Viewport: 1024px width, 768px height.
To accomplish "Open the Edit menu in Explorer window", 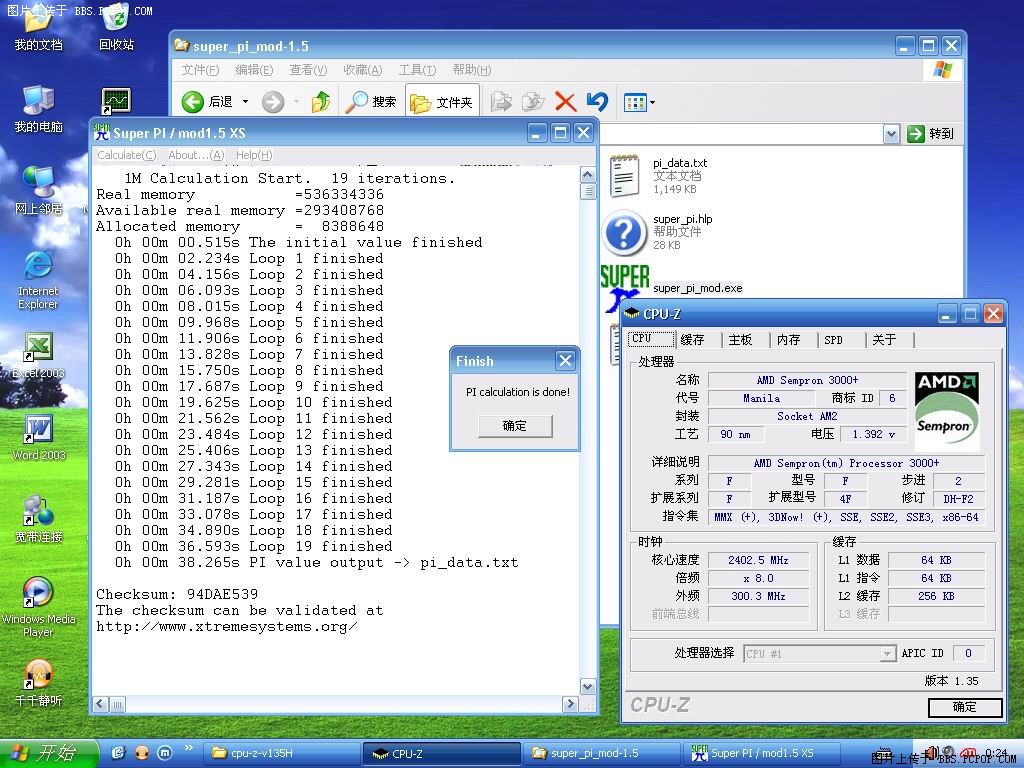I will click(x=254, y=70).
